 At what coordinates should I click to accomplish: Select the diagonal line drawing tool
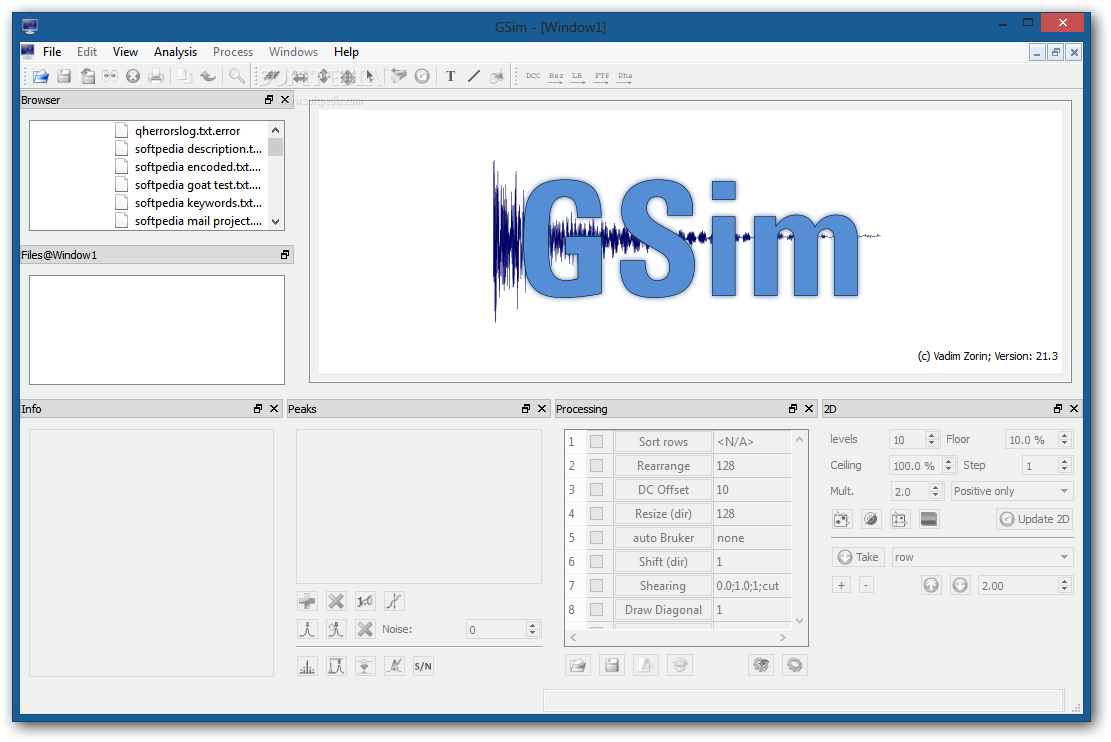[x=474, y=76]
